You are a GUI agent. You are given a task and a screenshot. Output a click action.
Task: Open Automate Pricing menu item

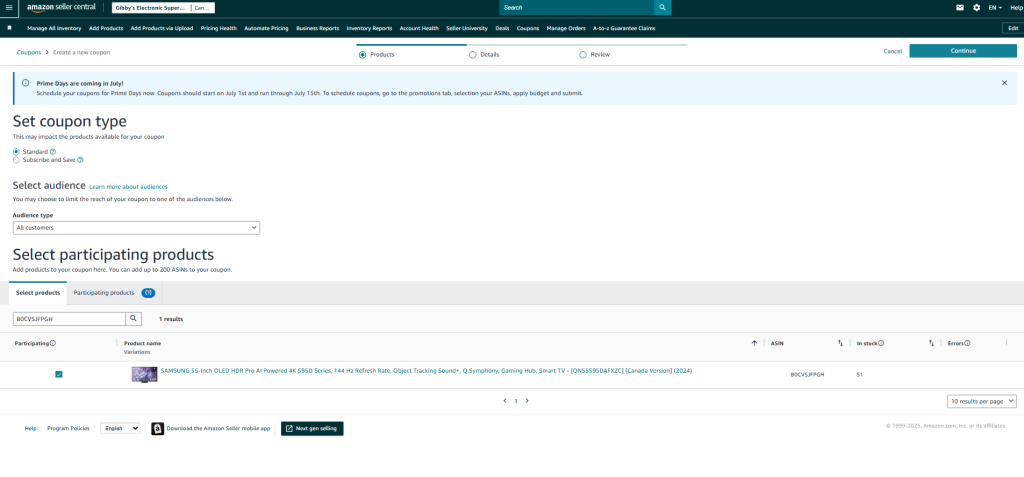pos(266,28)
